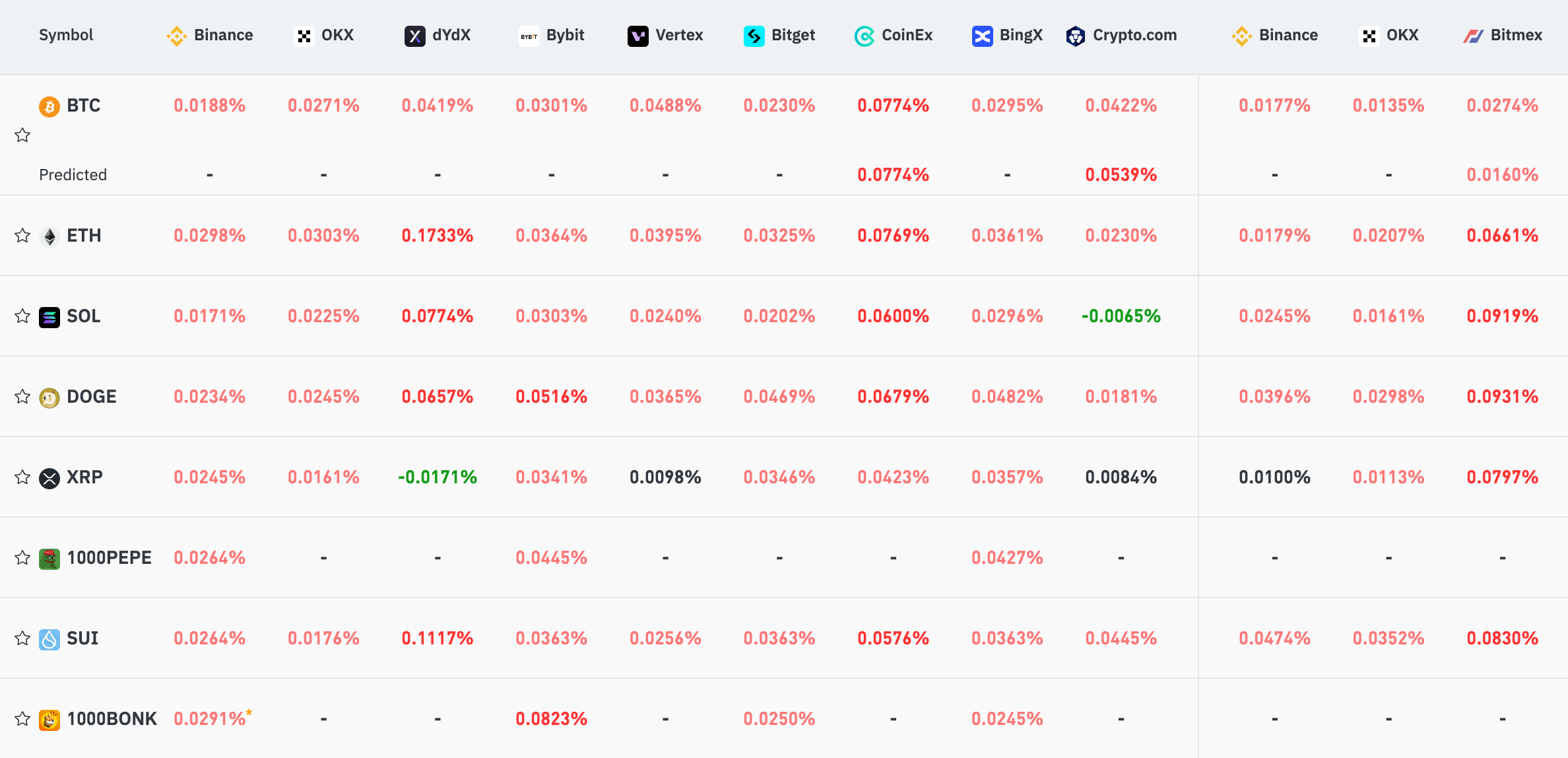The image size is (1568, 758).
Task: Toggle favorite star for SOL
Action: point(22,316)
